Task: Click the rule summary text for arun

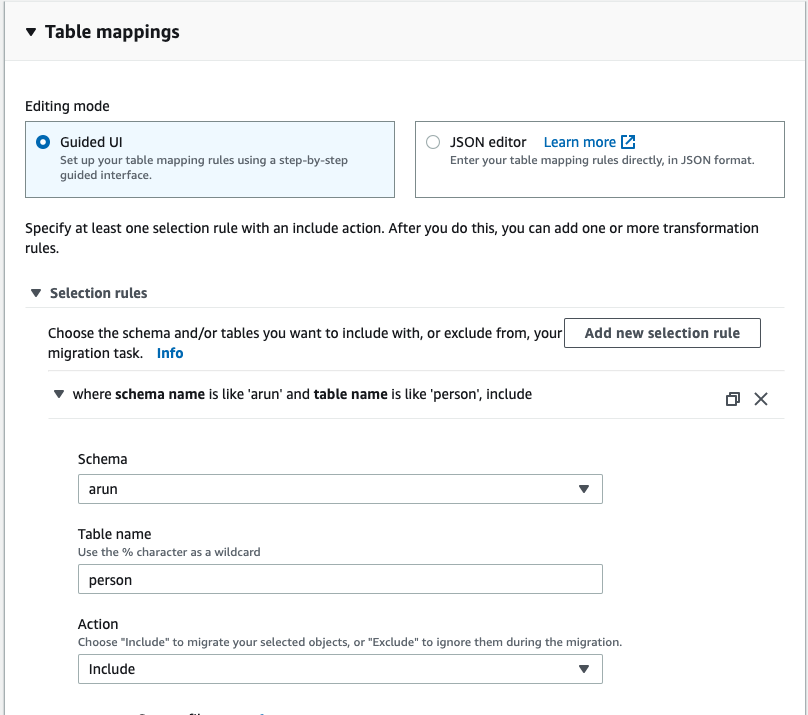Action: tap(302, 394)
